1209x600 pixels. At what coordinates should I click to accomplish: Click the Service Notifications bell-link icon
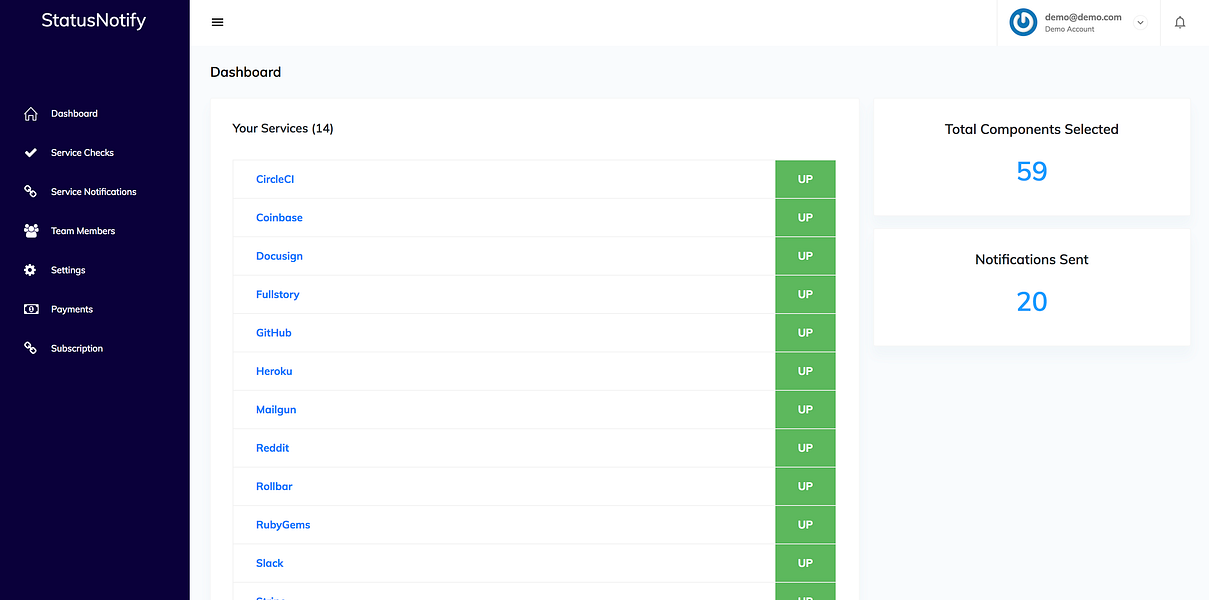click(32, 191)
